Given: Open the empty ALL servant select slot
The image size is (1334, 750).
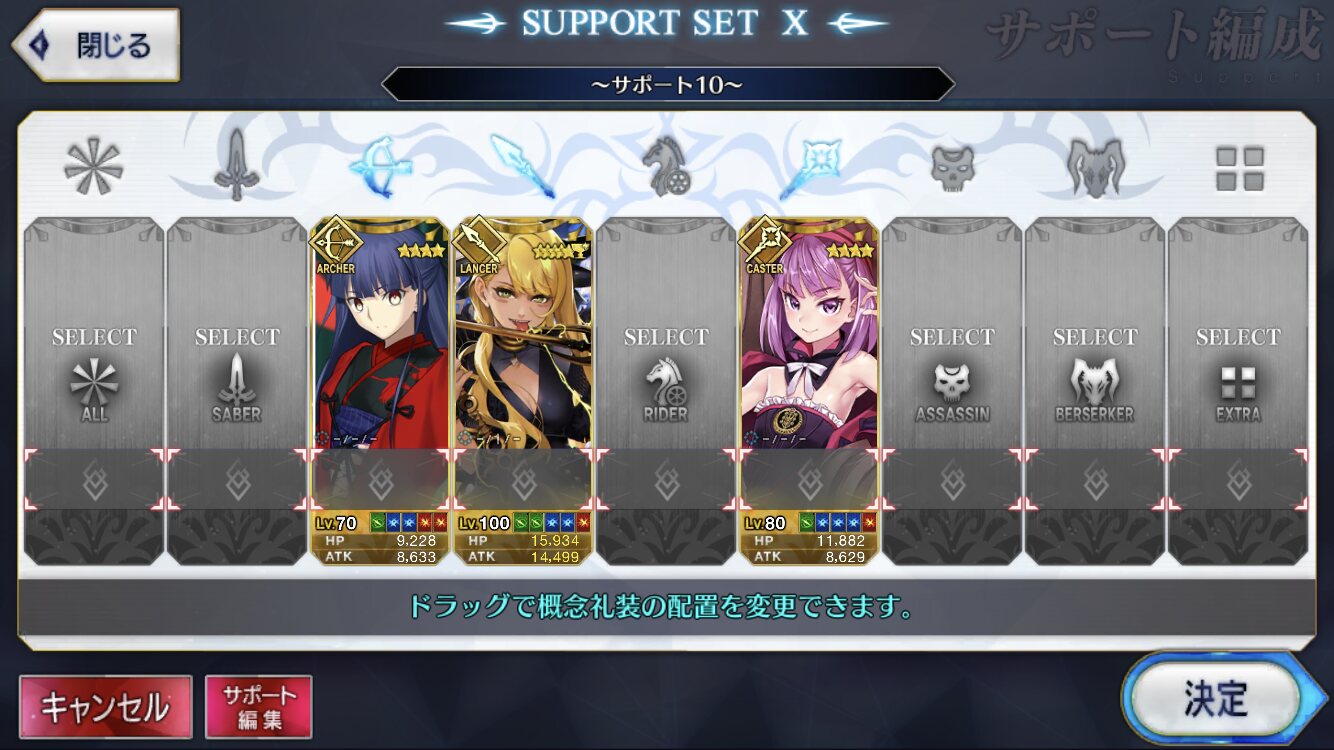Looking at the screenshot, I should 94,392.
